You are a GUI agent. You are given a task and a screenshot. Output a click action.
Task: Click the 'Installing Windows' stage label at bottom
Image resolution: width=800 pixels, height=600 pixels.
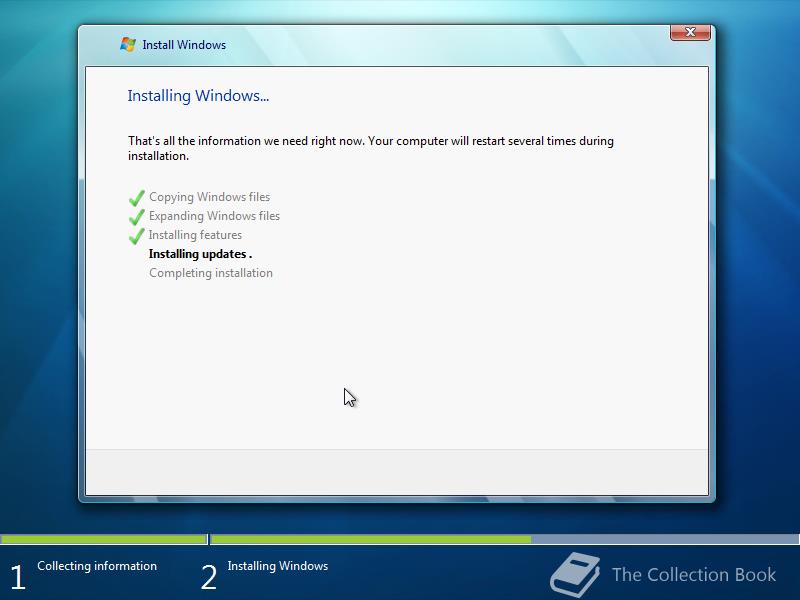tap(278, 566)
